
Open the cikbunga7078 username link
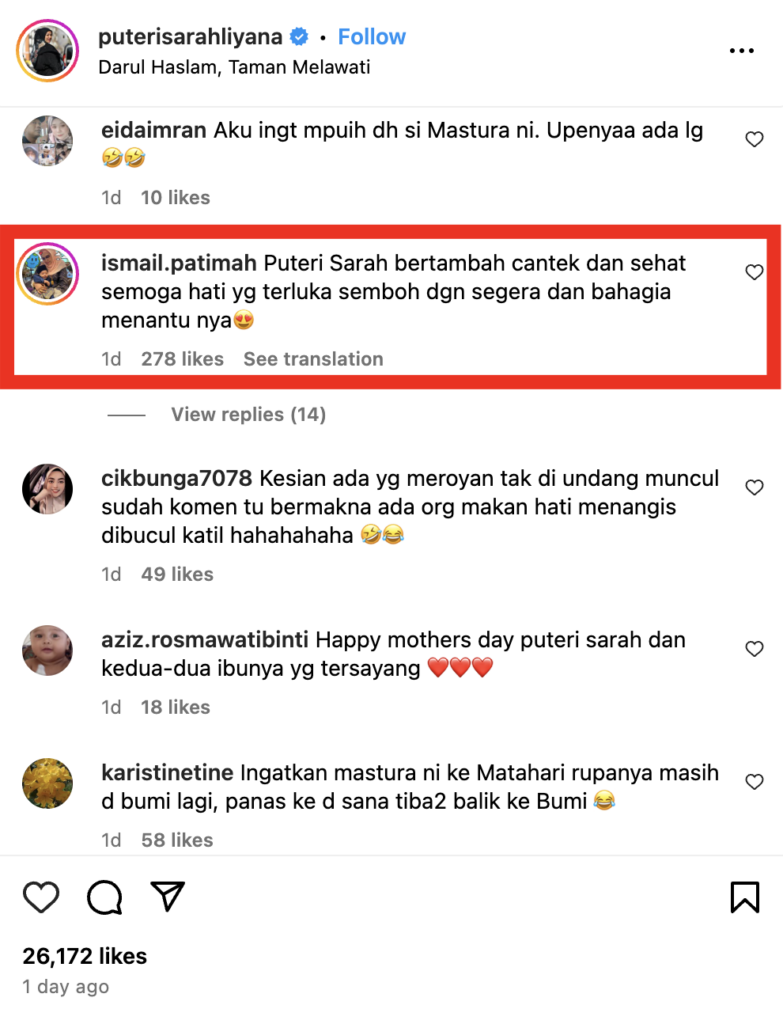(x=176, y=479)
